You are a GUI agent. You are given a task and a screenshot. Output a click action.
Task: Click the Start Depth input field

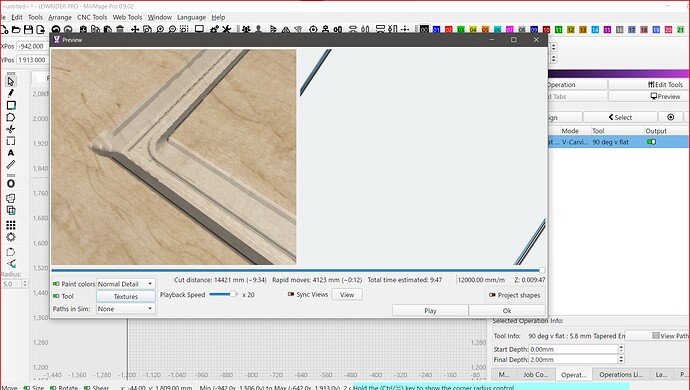coord(573,349)
